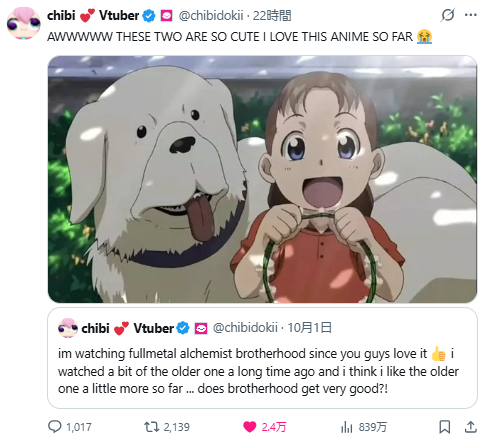Viewport: 486px width, 442px height.
Task: Click the blue verified badge in header
Action: click(149, 16)
